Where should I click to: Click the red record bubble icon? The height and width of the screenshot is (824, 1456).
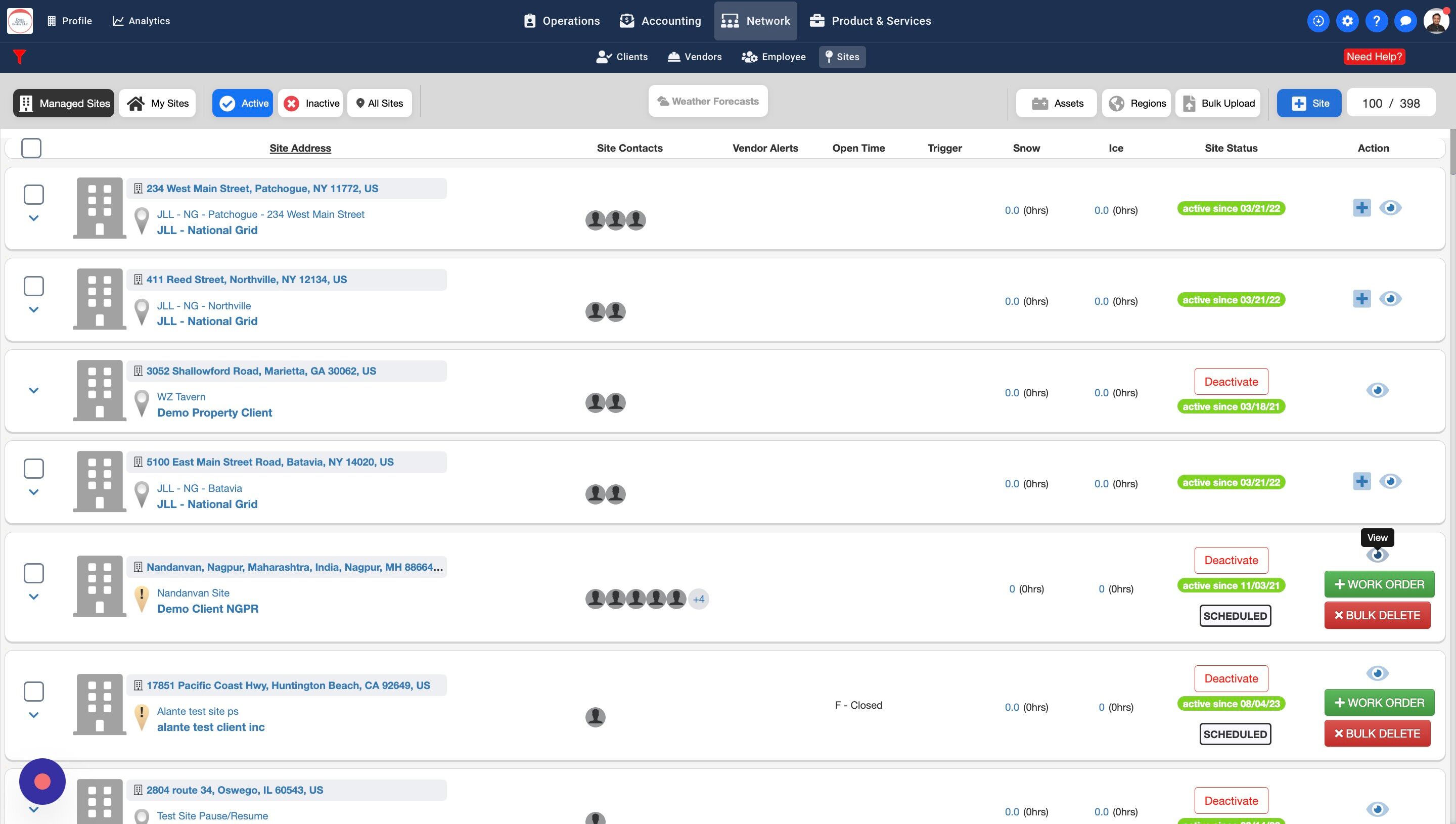[x=42, y=782]
